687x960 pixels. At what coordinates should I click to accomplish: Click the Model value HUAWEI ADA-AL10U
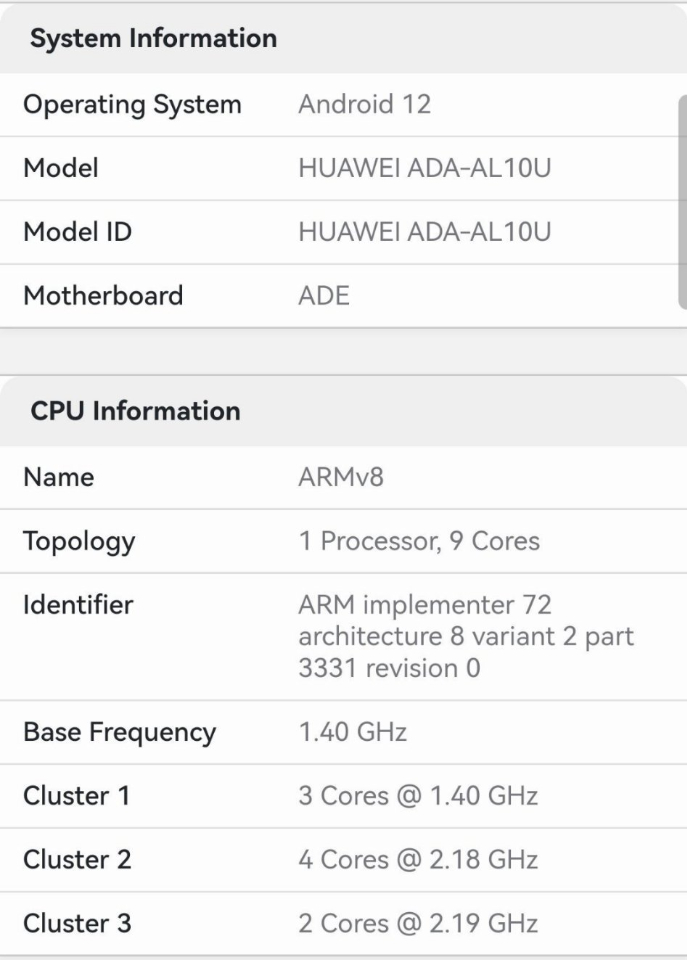424,168
